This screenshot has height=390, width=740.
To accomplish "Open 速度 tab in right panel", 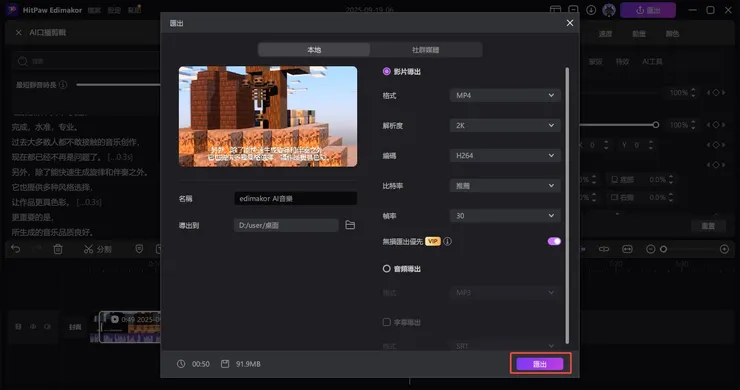I will coord(605,34).
